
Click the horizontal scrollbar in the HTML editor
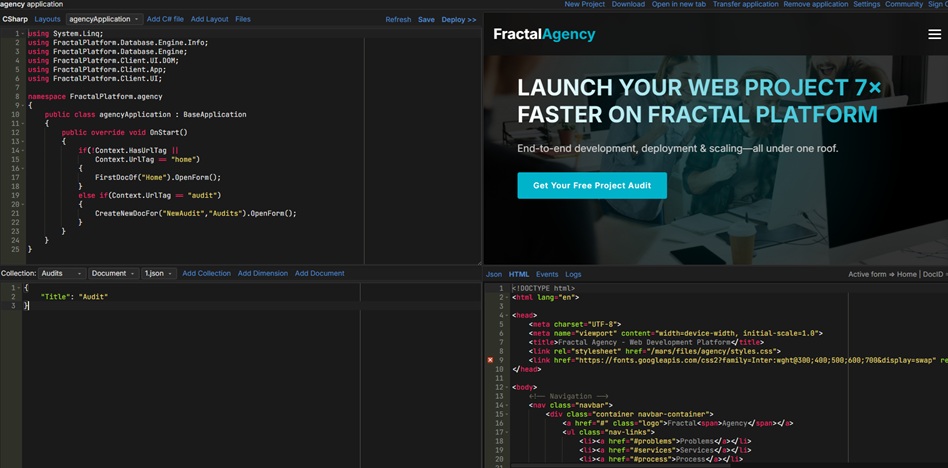[620, 466]
